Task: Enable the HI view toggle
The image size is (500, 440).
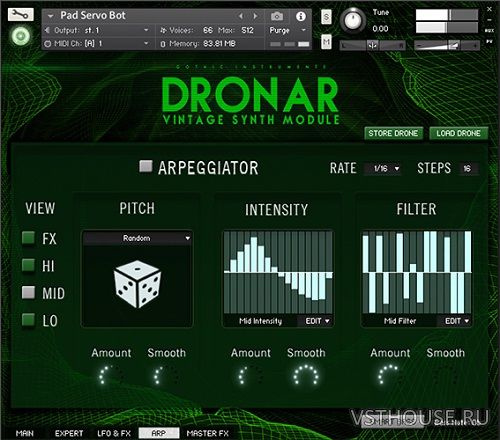Action: [28, 265]
